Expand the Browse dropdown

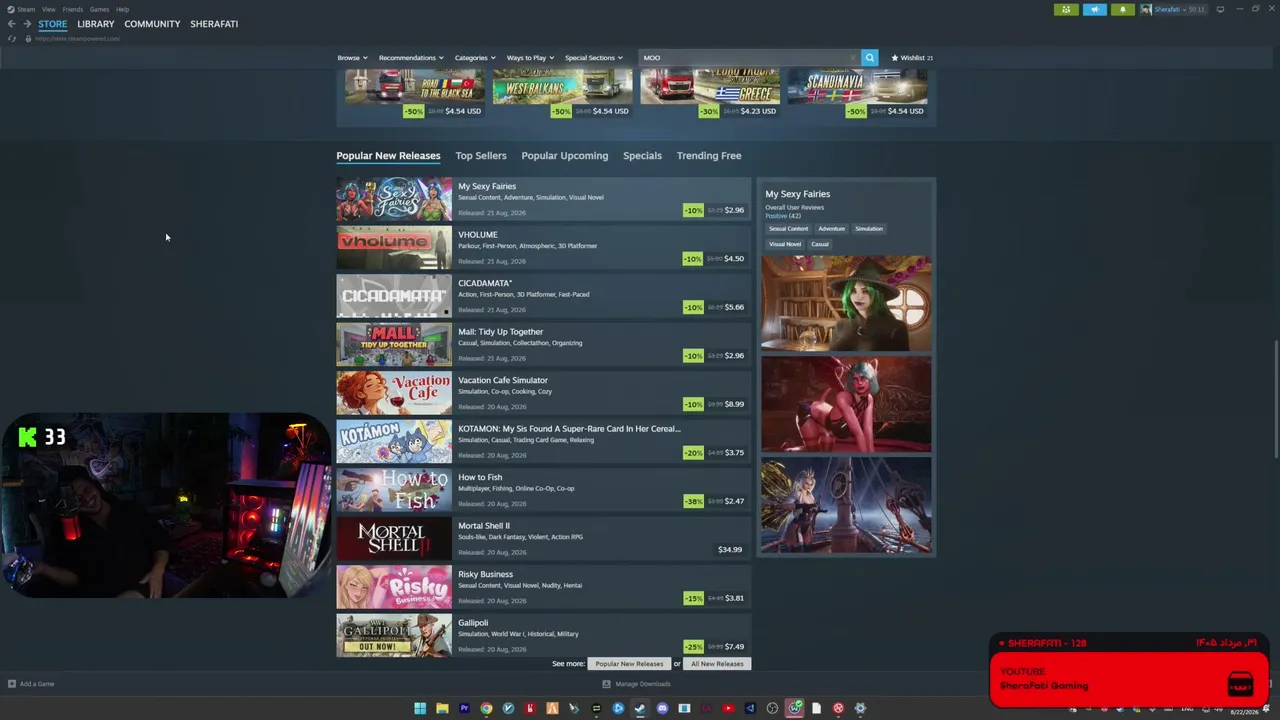[352, 58]
